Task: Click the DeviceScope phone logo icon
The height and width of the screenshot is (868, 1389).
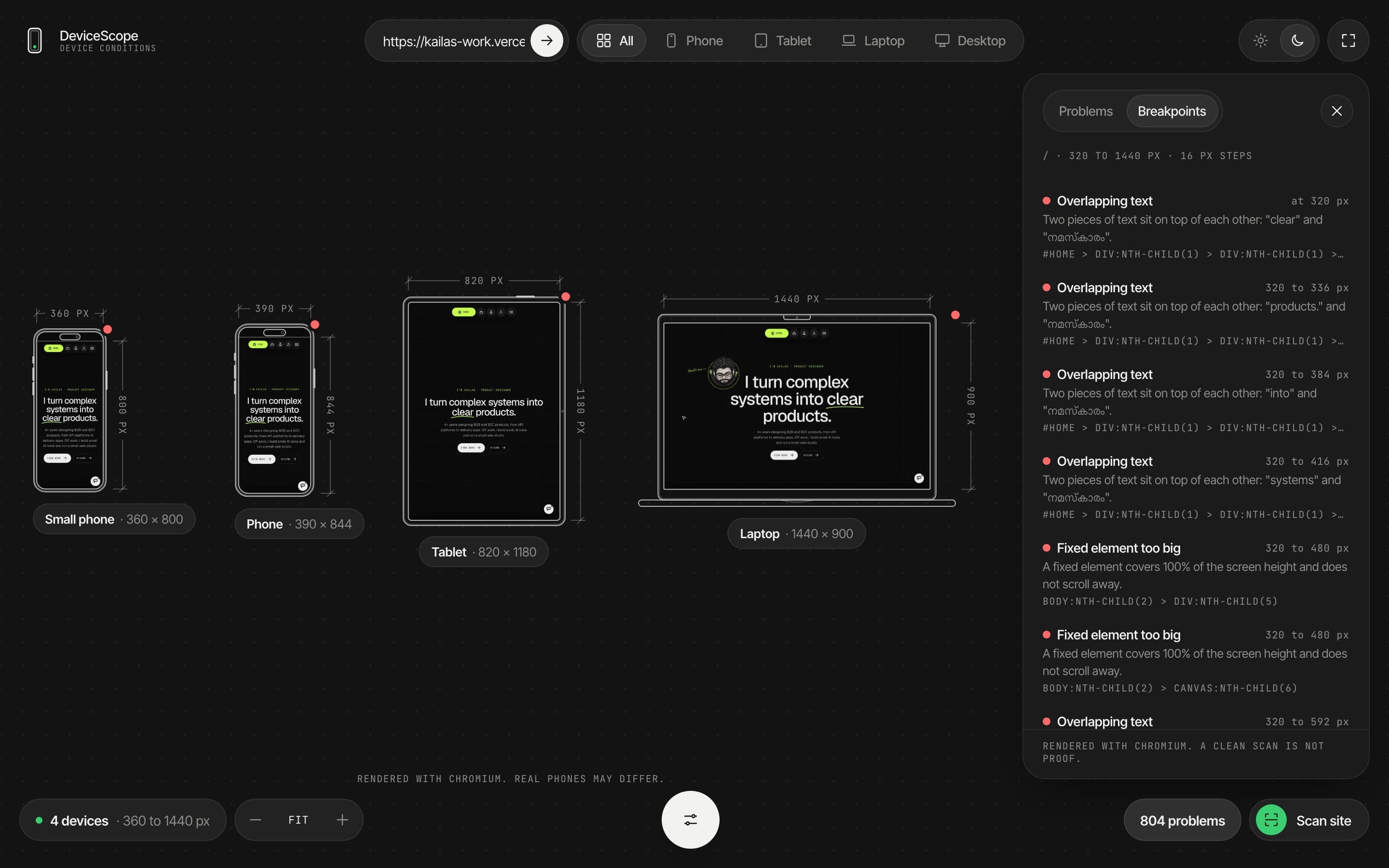Action: (x=34, y=41)
